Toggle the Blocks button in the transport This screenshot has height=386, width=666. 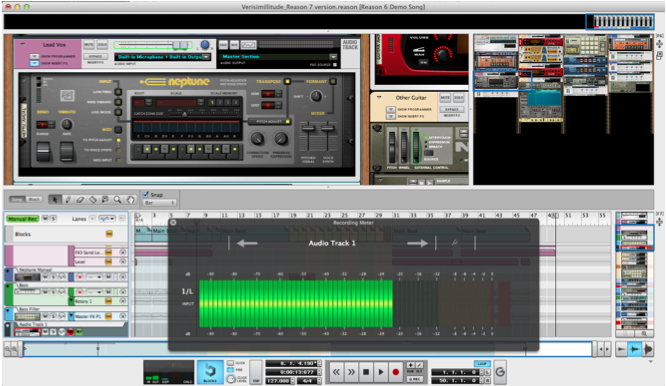pyautogui.click(x=210, y=372)
